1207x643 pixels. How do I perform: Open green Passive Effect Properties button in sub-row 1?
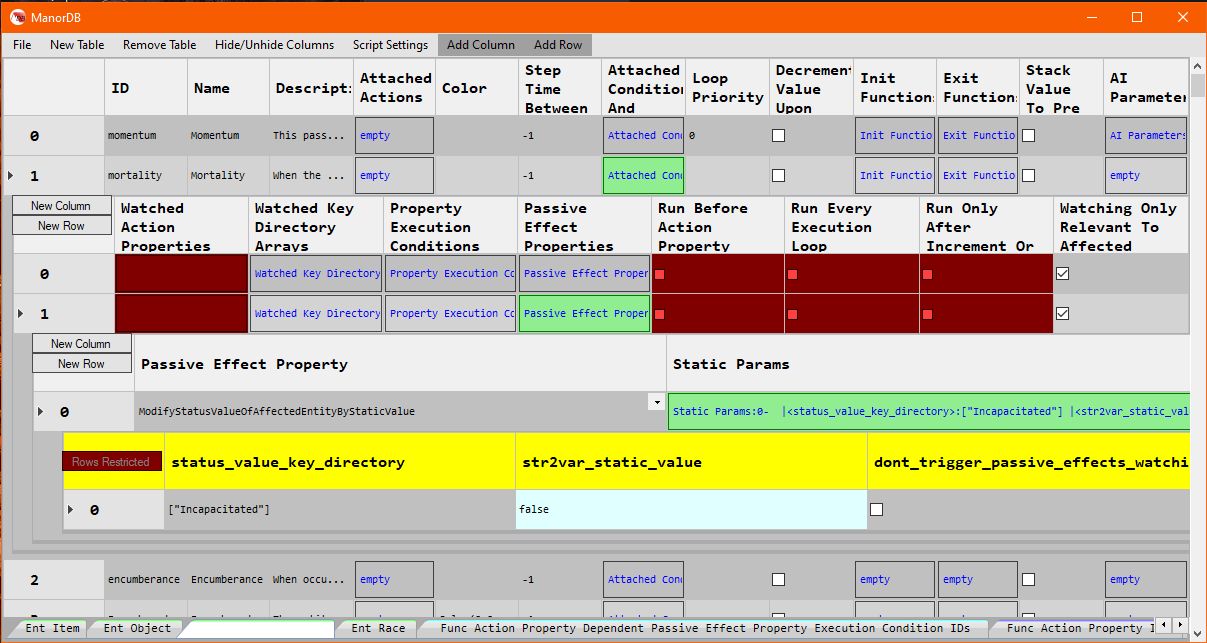[584, 313]
